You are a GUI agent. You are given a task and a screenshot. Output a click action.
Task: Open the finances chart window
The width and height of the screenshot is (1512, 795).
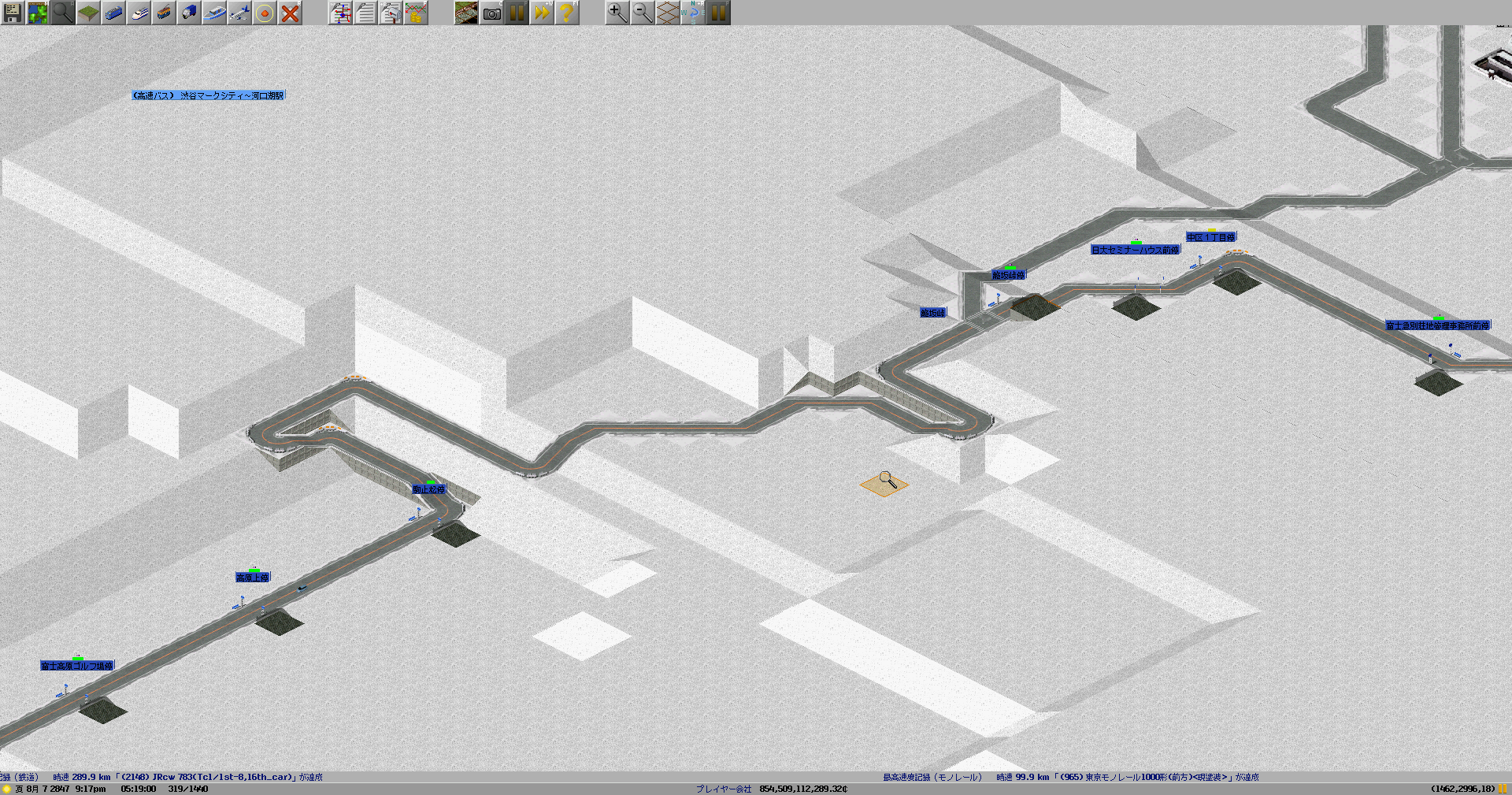[416, 13]
